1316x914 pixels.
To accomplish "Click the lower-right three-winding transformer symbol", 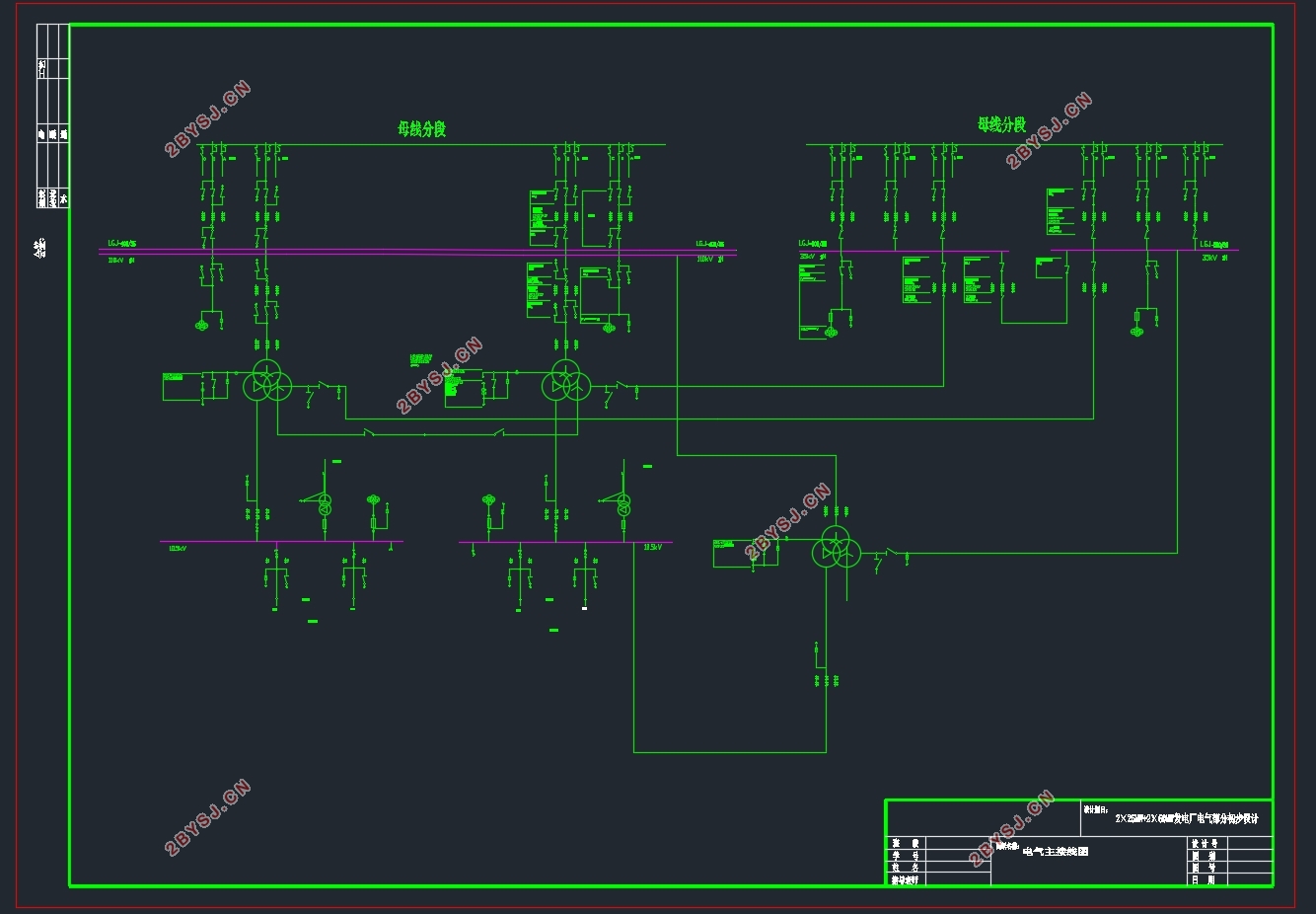I will [837, 548].
